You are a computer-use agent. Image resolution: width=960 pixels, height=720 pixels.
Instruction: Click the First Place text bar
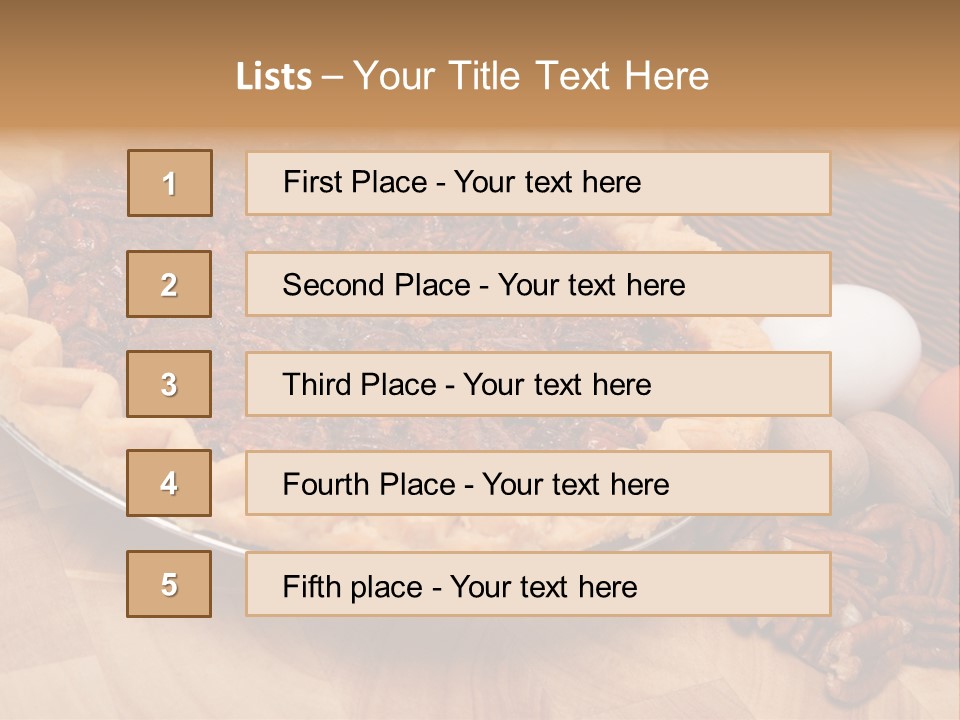tap(538, 183)
